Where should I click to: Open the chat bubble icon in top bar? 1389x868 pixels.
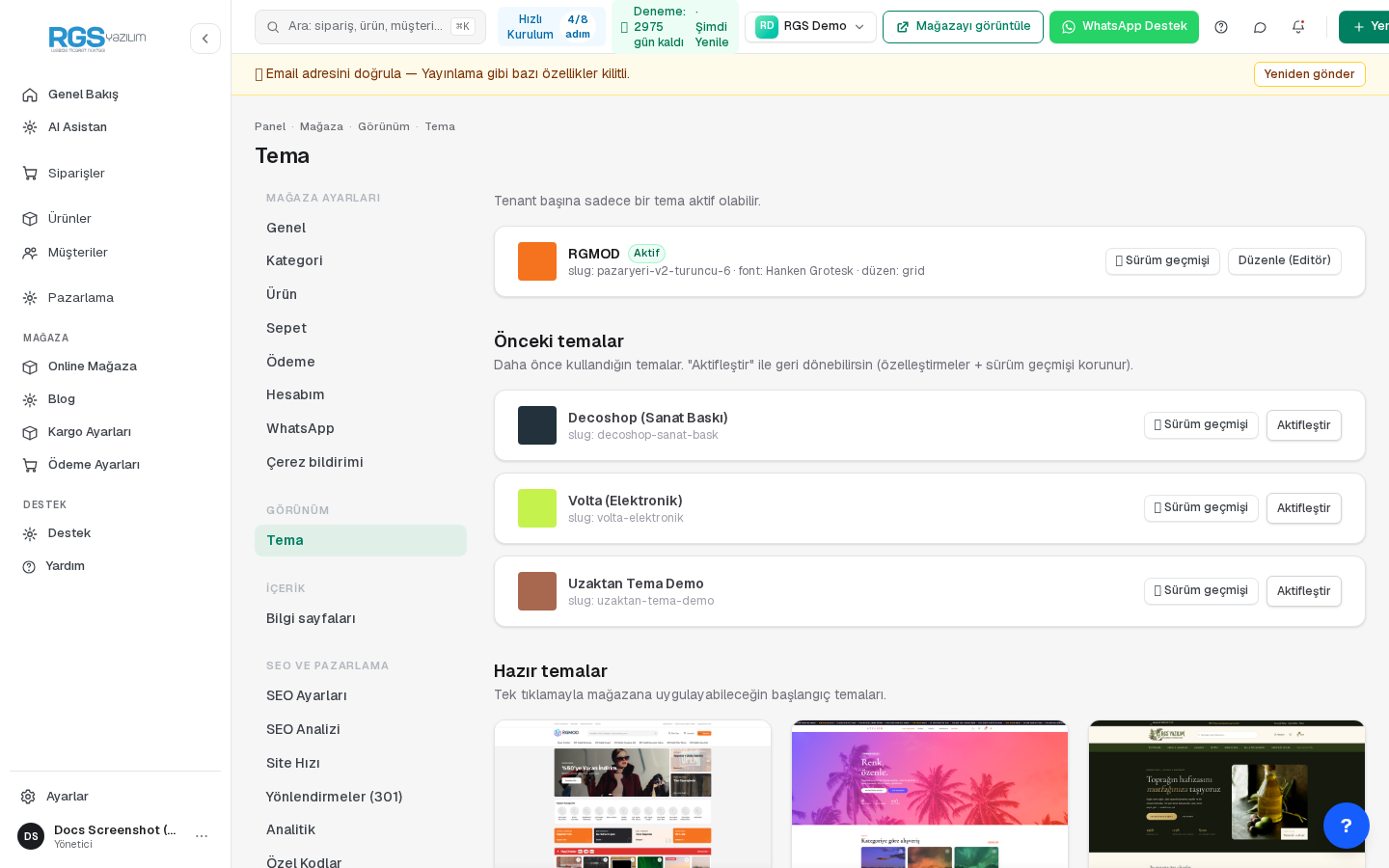(1260, 27)
